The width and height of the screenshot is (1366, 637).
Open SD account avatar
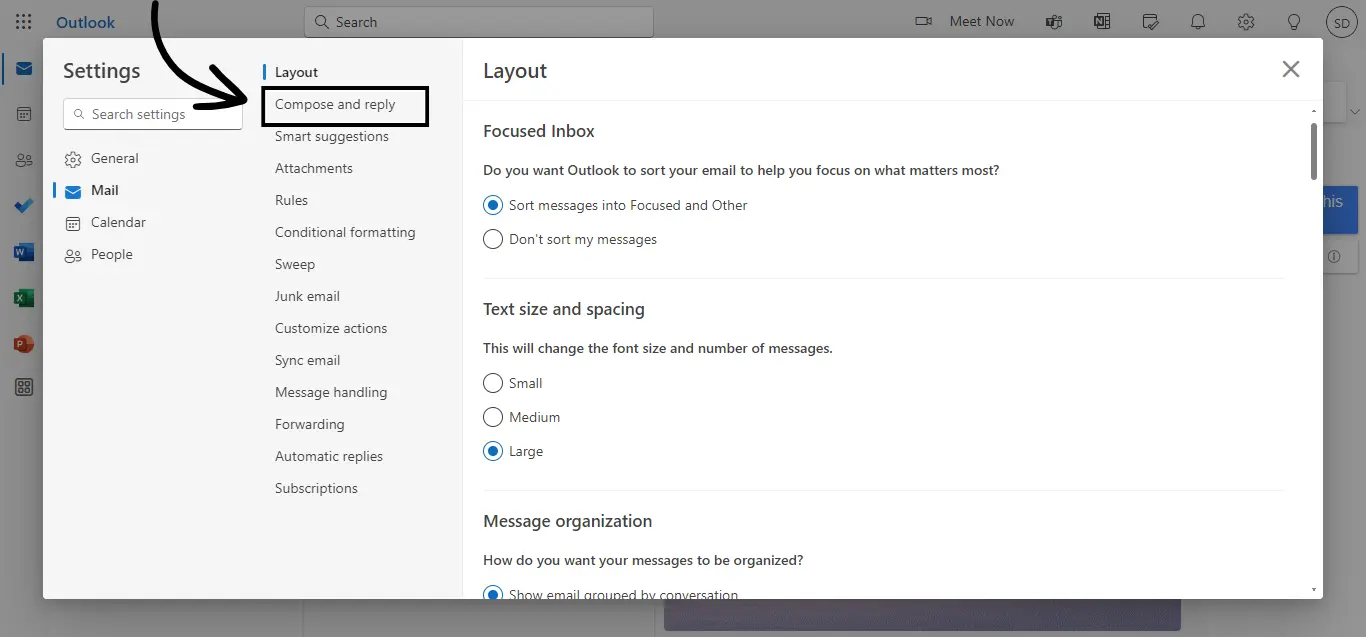pyautogui.click(x=1341, y=21)
